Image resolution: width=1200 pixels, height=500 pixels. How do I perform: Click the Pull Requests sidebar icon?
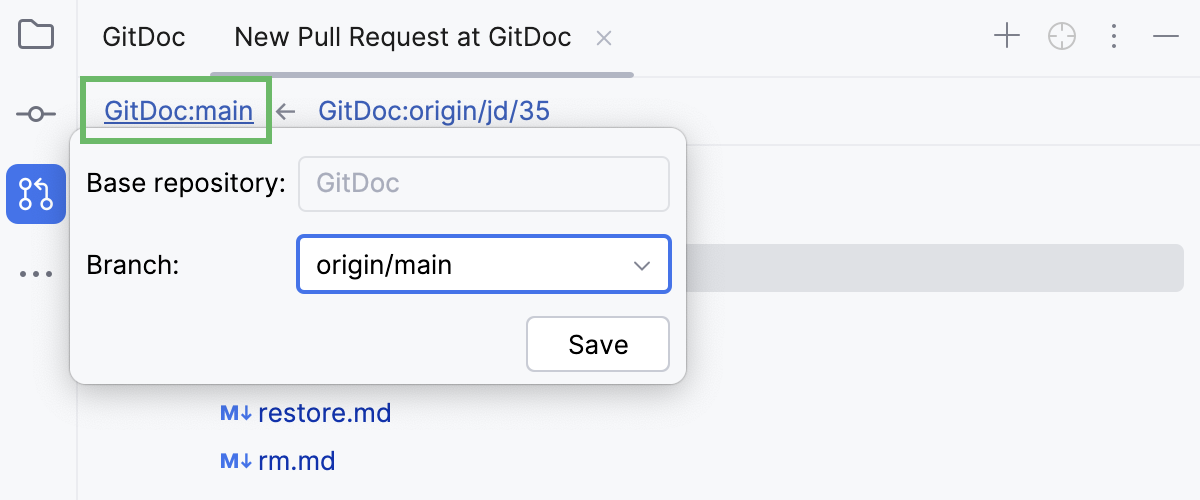point(36,194)
